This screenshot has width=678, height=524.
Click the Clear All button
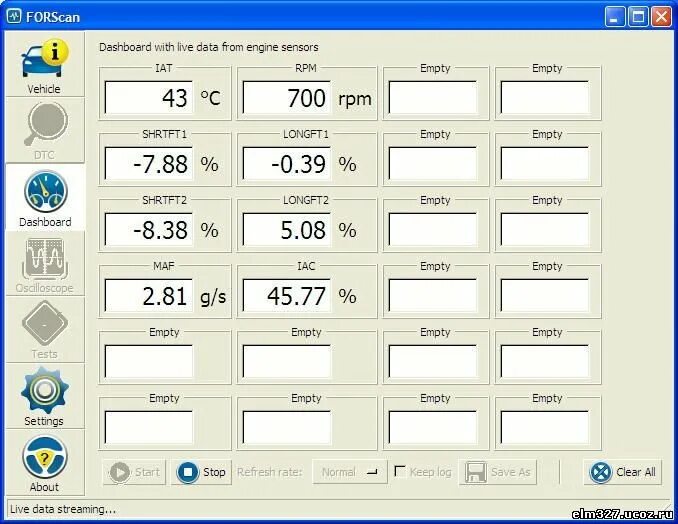(623, 472)
